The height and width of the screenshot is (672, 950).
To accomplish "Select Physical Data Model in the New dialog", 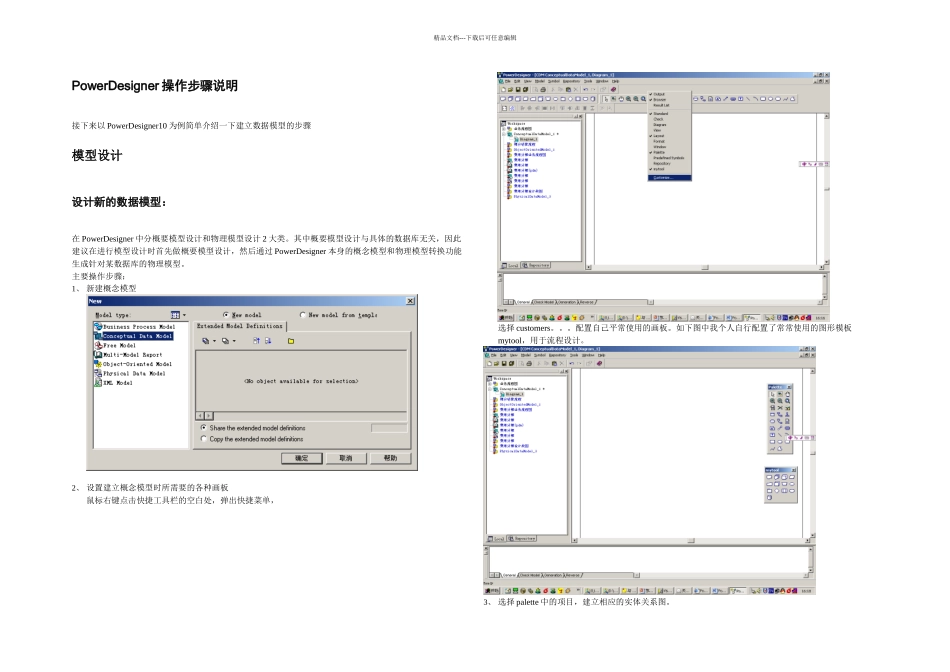I will point(130,373).
